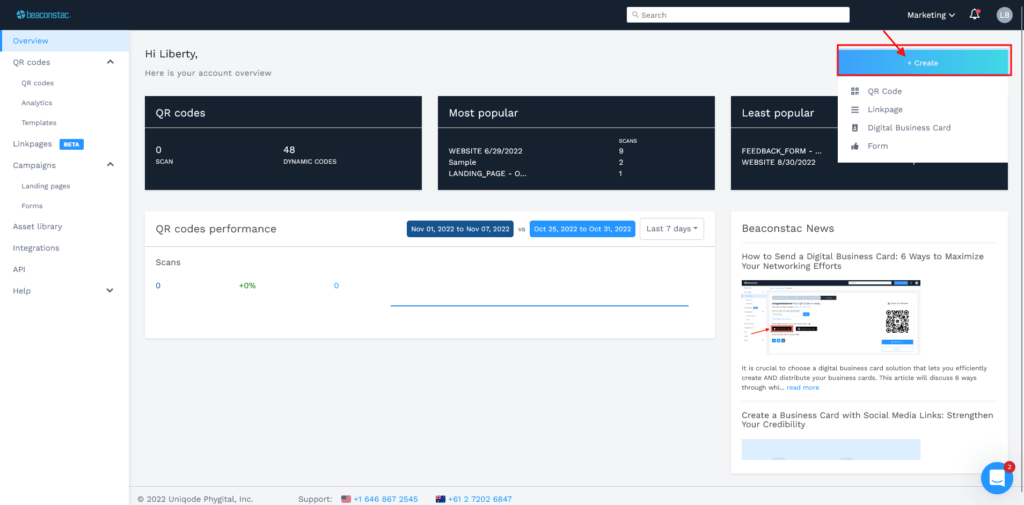Choose Linkpage in Create dropdown
The height and width of the screenshot is (505, 1024).
(x=884, y=109)
